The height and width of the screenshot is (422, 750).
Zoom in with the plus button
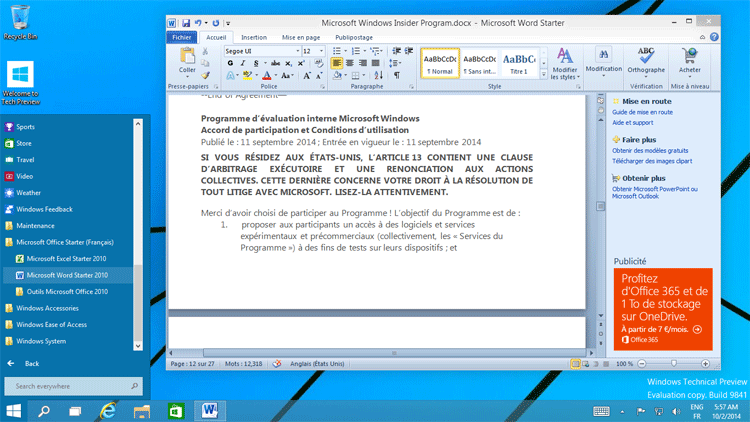tap(705, 364)
